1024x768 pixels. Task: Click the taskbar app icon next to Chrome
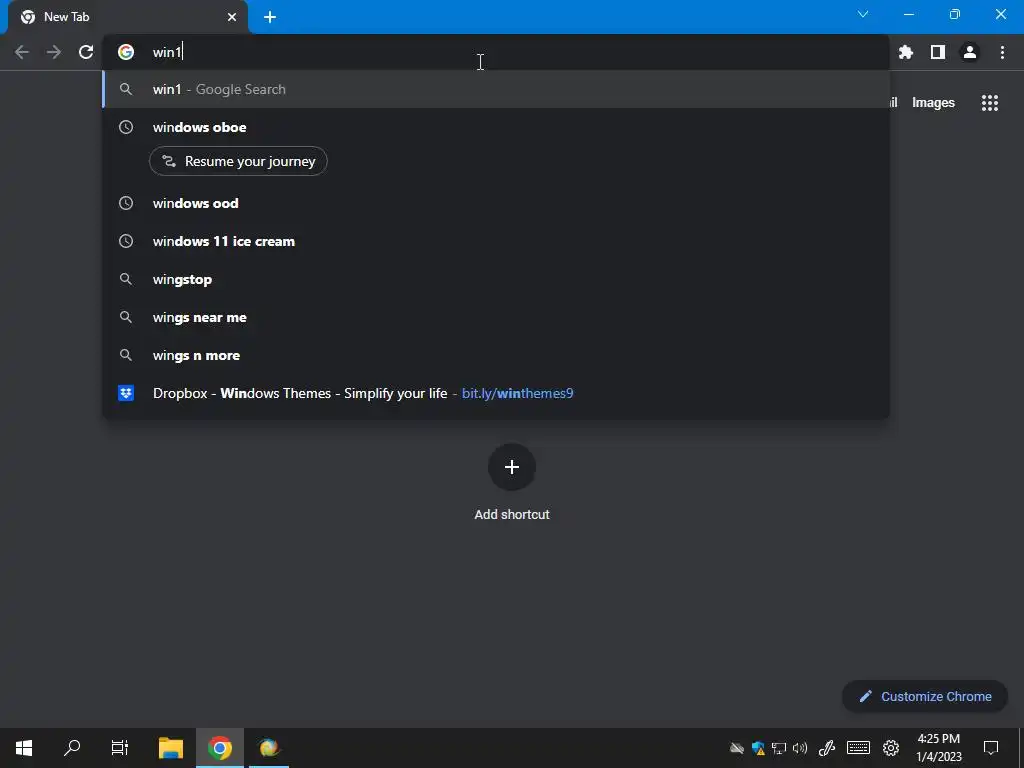(269, 748)
